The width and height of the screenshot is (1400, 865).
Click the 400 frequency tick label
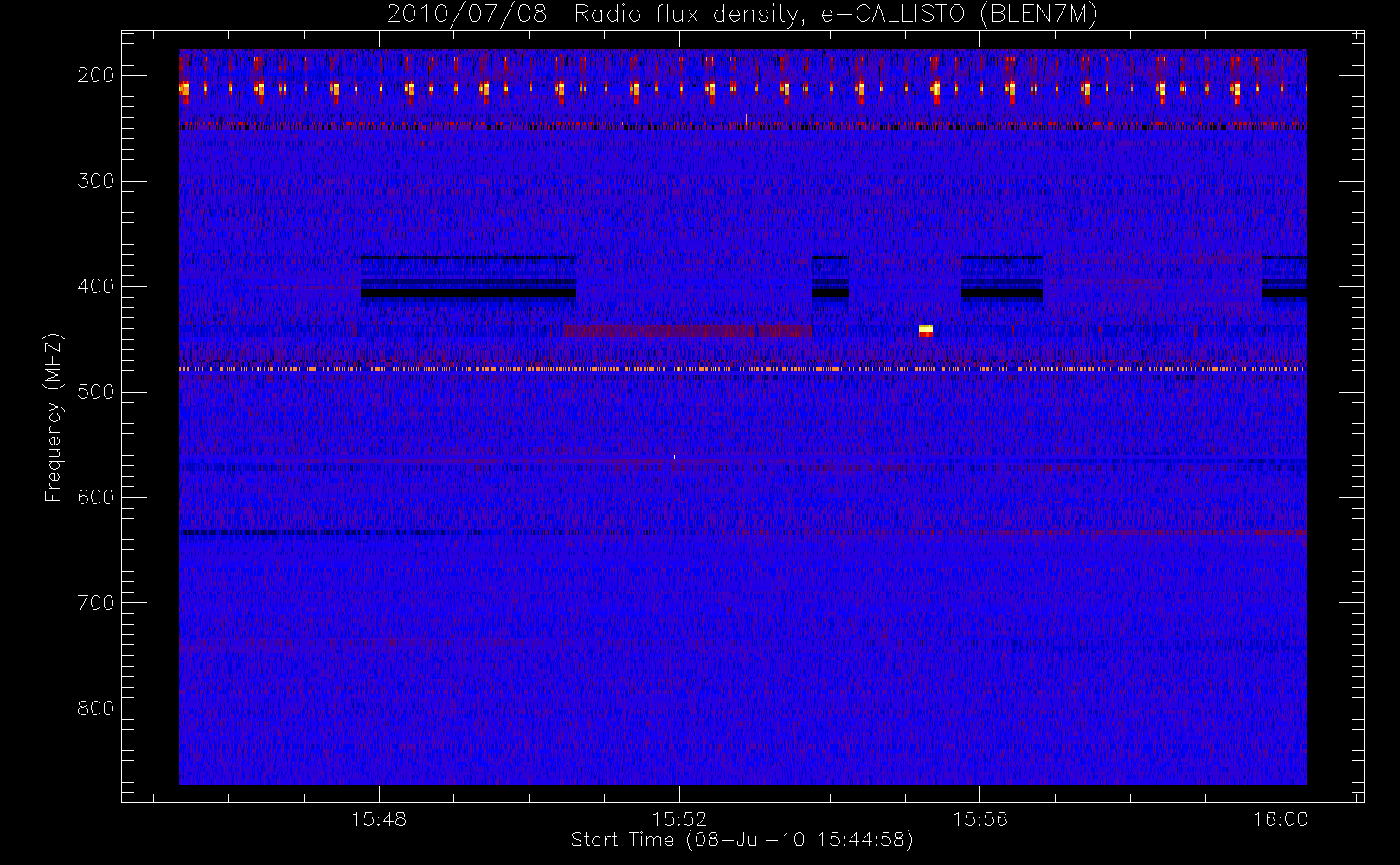(95, 286)
